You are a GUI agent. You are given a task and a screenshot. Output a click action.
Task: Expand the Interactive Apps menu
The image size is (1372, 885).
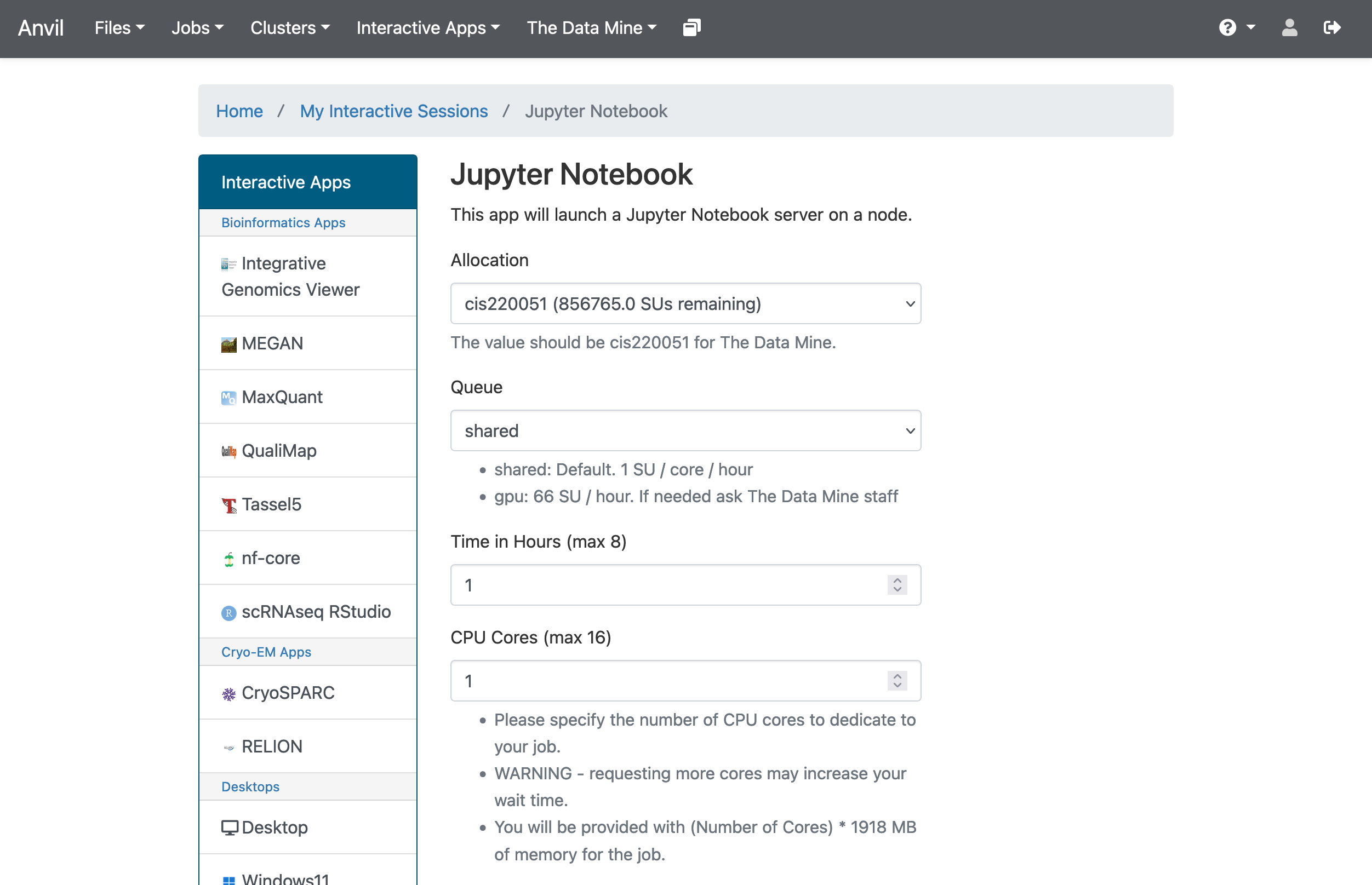click(x=427, y=27)
